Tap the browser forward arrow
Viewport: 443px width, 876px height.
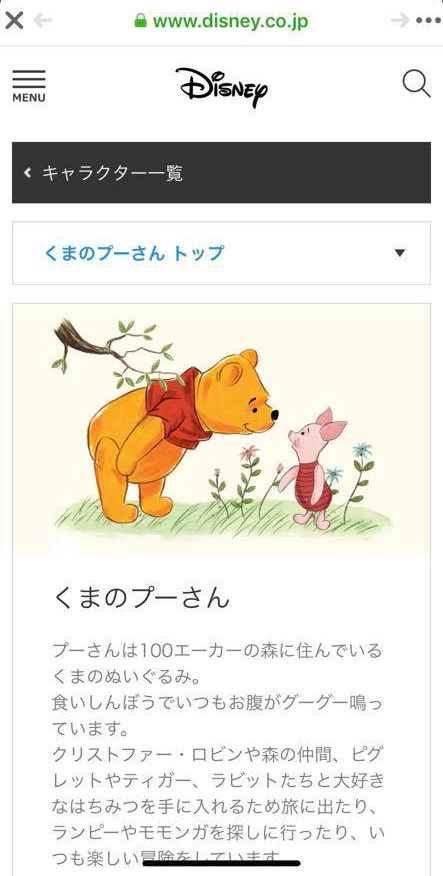(400, 21)
